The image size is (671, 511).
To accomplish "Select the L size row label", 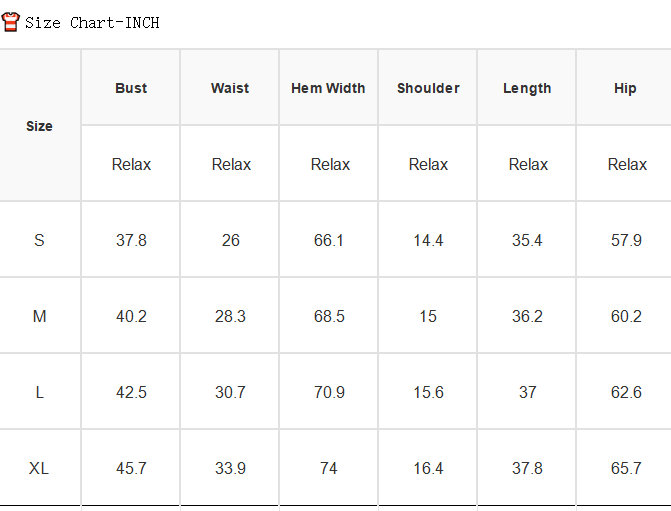I will [x=39, y=392].
